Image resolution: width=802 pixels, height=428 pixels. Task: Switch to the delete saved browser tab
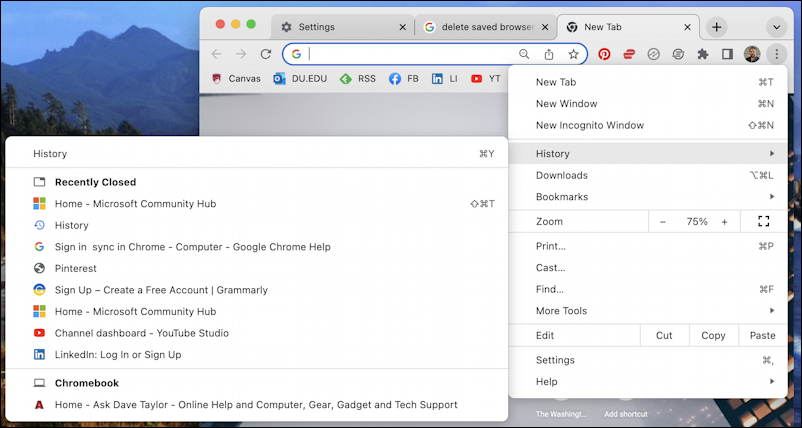click(x=485, y=27)
